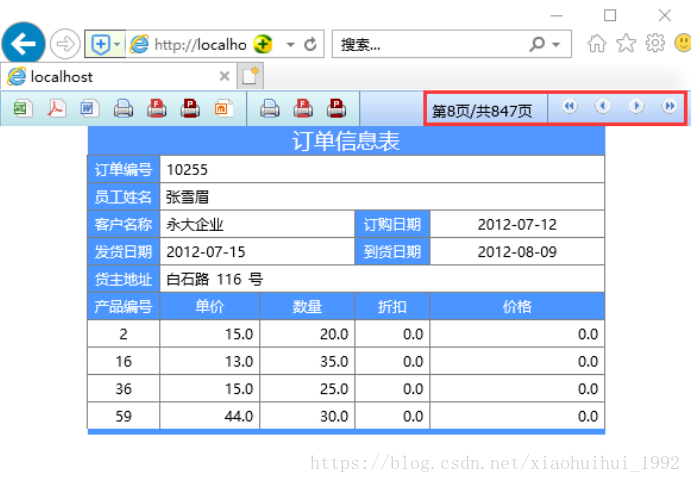Click quantity 35.0 cell
The width and height of the screenshot is (691, 483).
coord(308,361)
